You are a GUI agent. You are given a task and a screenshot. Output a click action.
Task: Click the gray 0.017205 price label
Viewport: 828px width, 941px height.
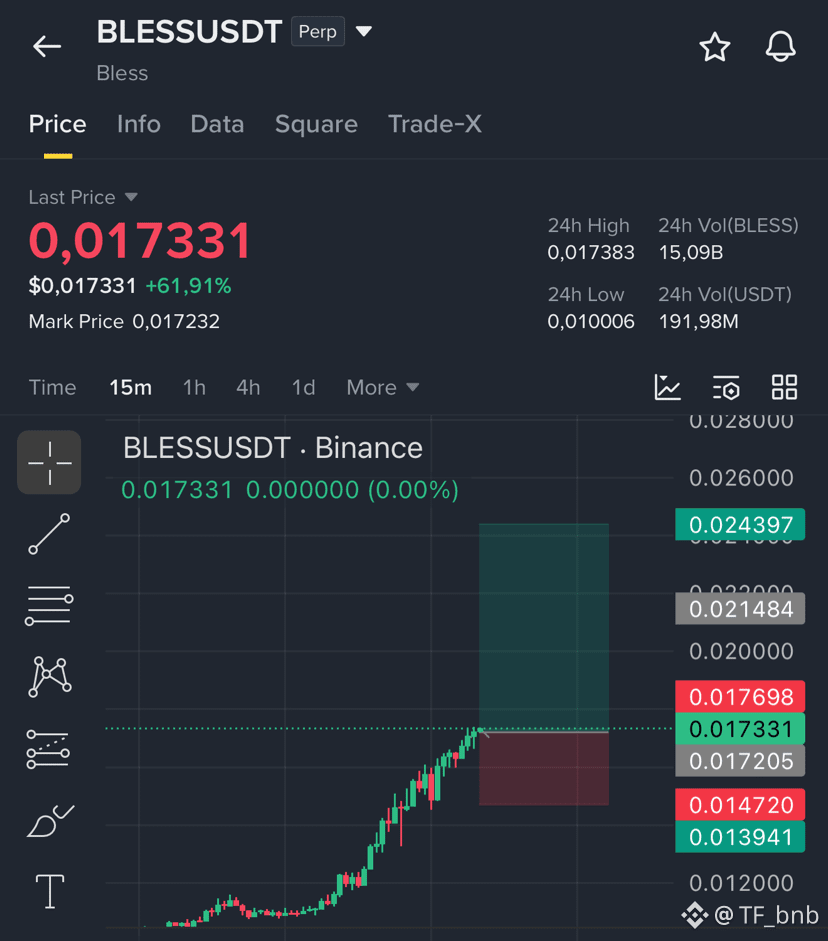[740, 761]
